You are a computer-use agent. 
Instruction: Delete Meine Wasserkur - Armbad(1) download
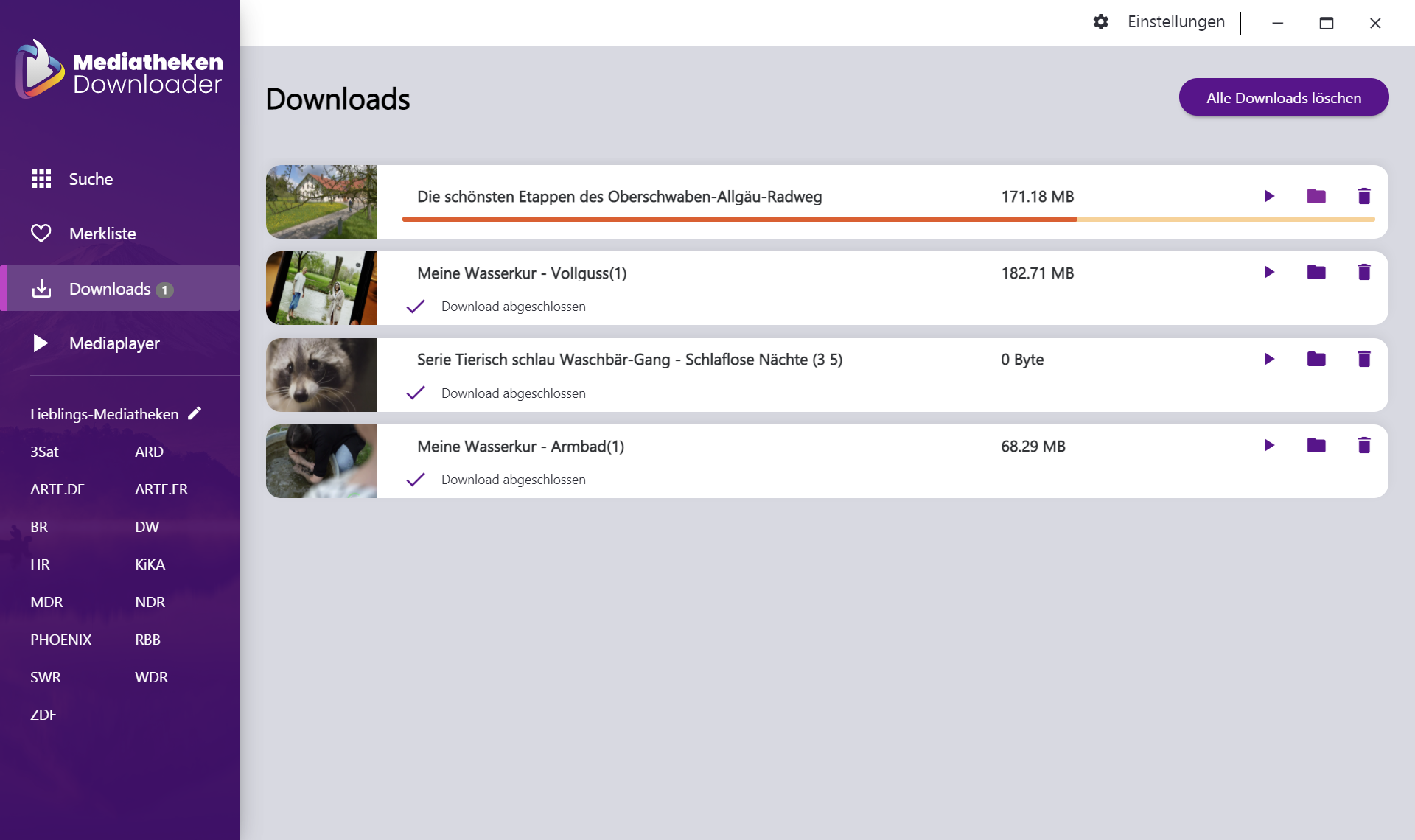click(x=1364, y=446)
